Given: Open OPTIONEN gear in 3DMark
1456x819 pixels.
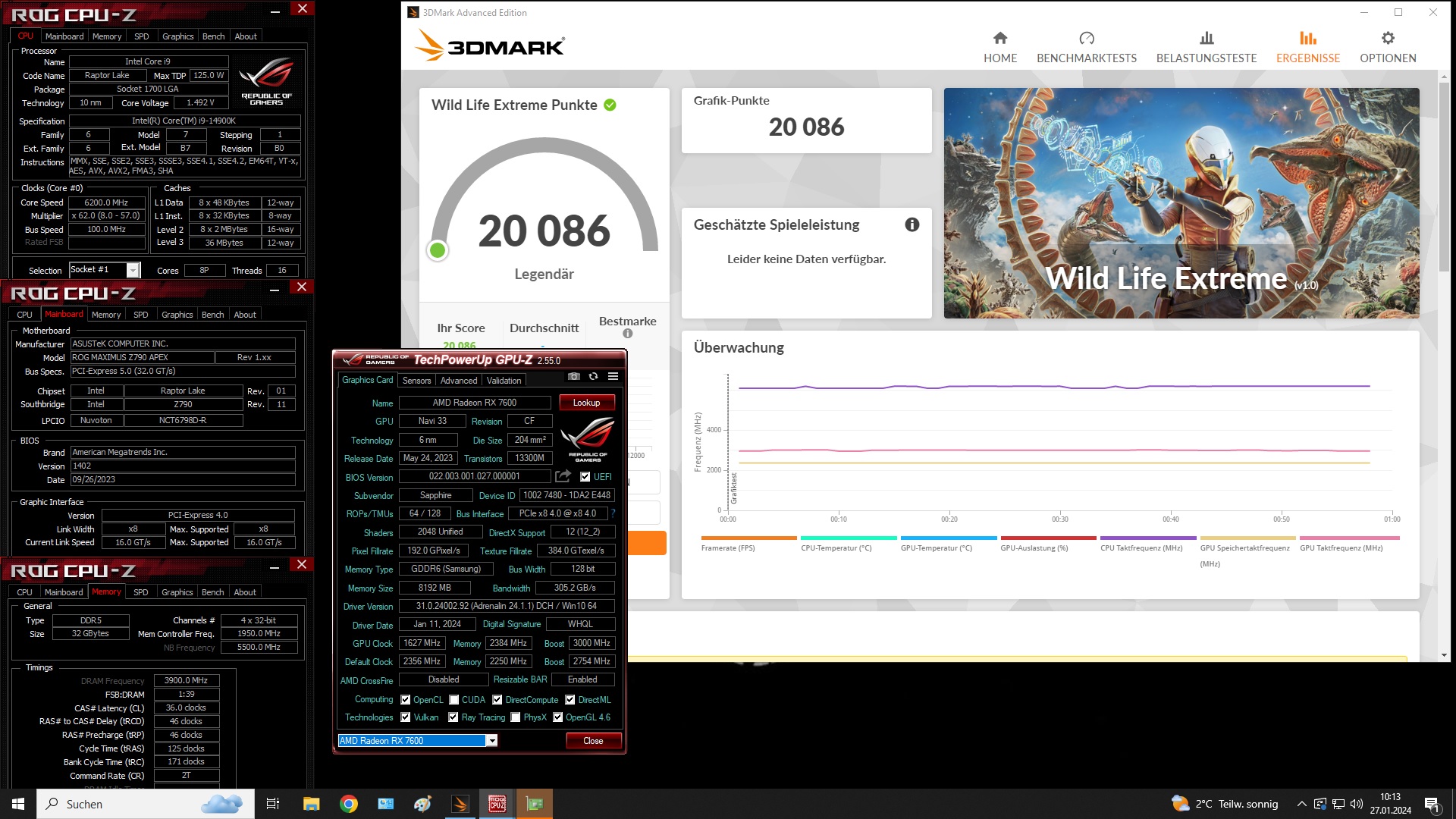Looking at the screenshot, I should (x=1388, y=48).
